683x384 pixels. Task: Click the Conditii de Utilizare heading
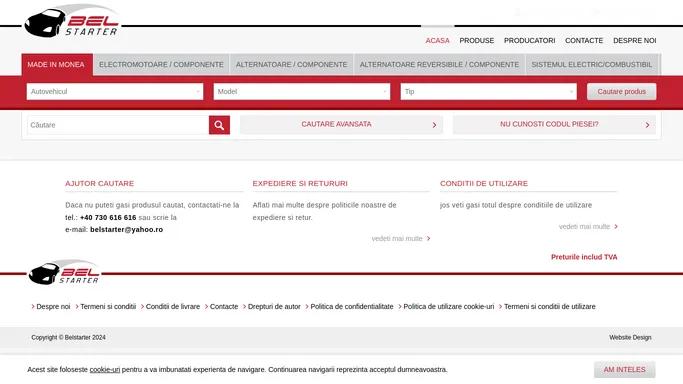click(484, 183)
